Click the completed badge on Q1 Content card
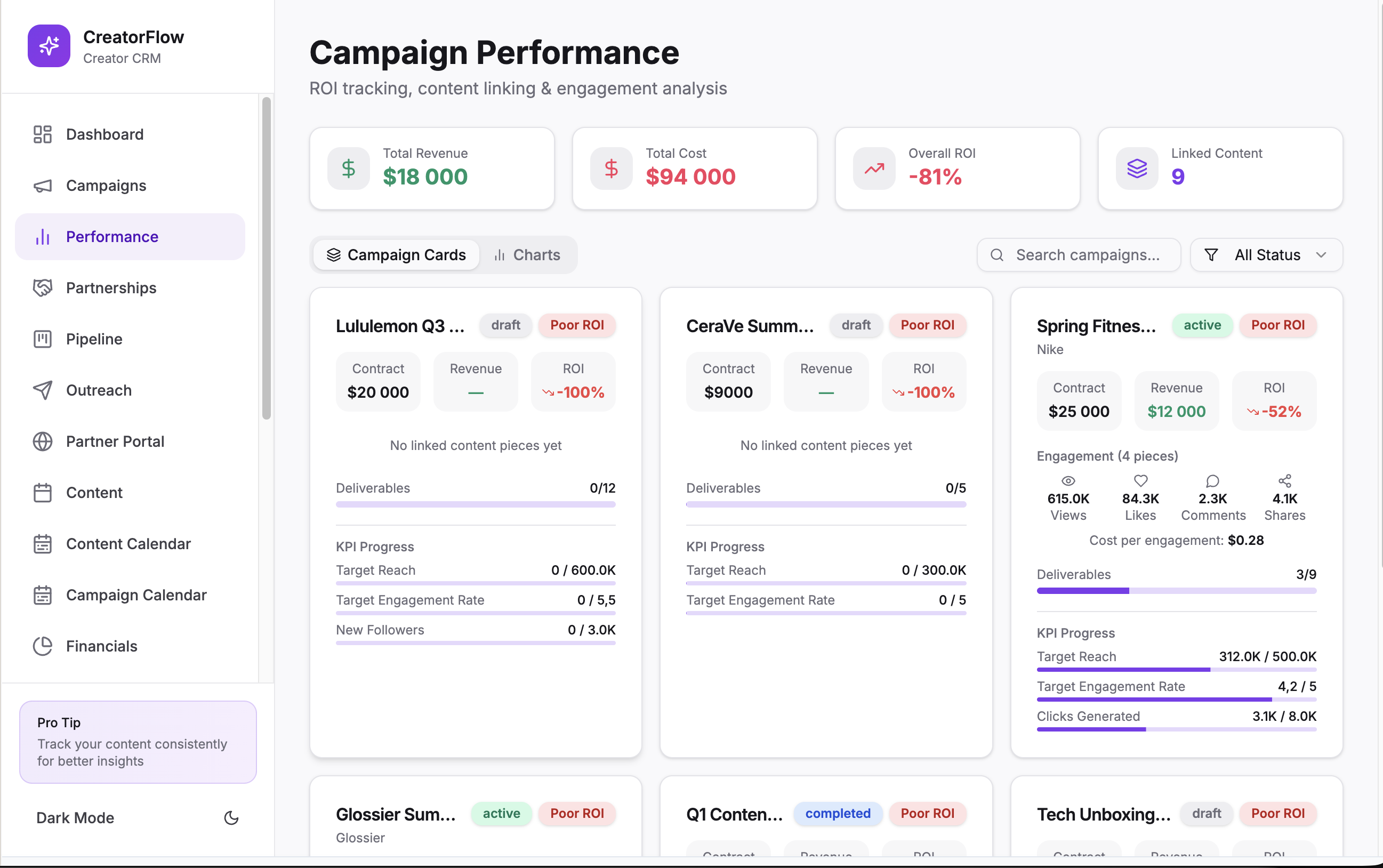 838,814
